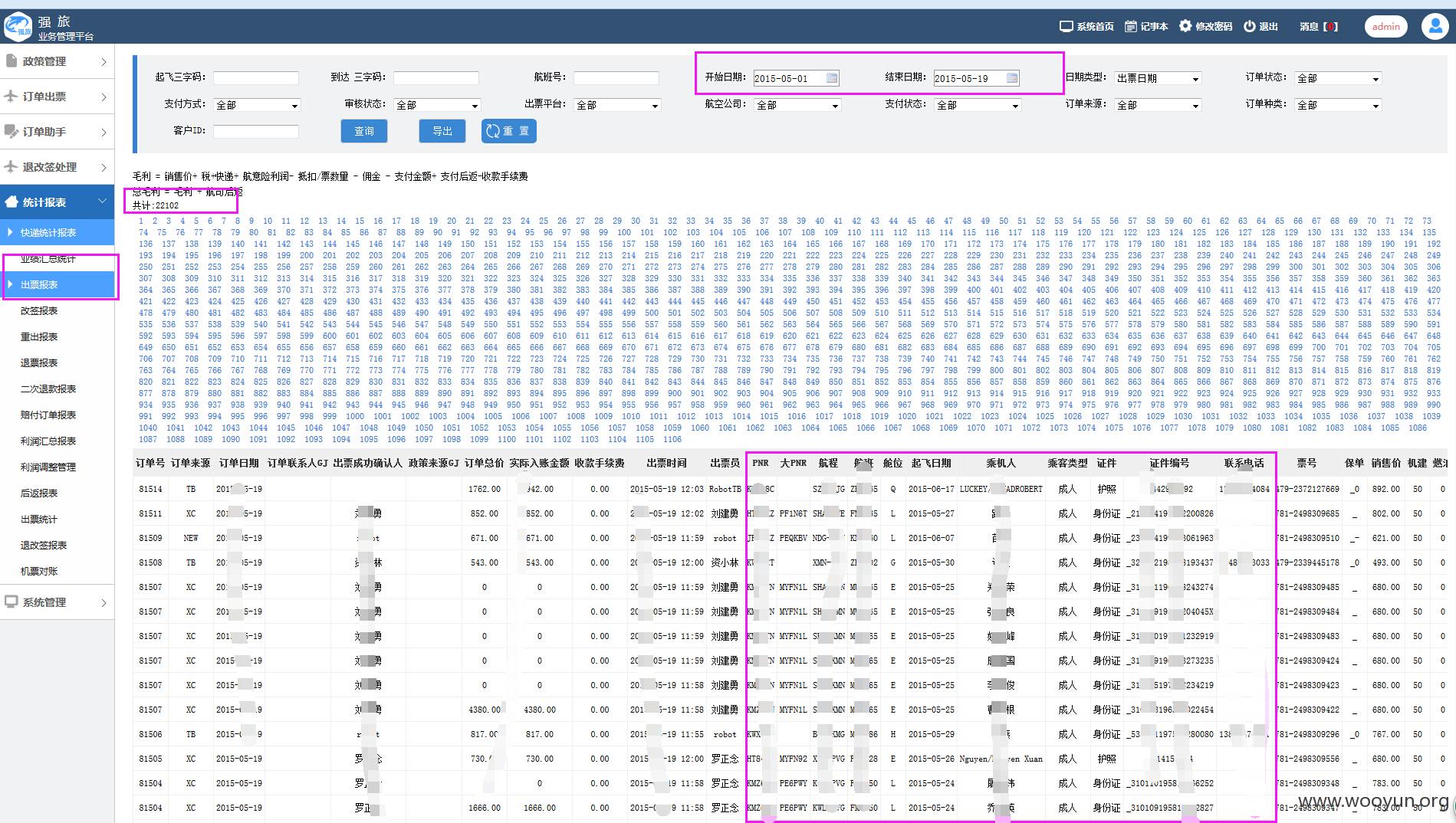The width and height of the screenshot is (1456, 823).
Task: Click the 销售价 column header
Action: pos(1386,463)
